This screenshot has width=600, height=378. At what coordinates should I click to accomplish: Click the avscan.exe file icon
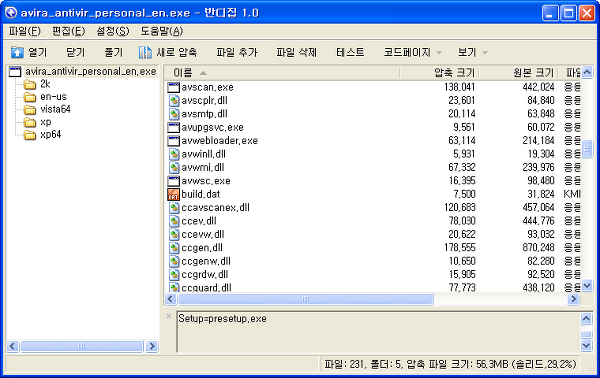pyautogui.click(x=174, y=88)
